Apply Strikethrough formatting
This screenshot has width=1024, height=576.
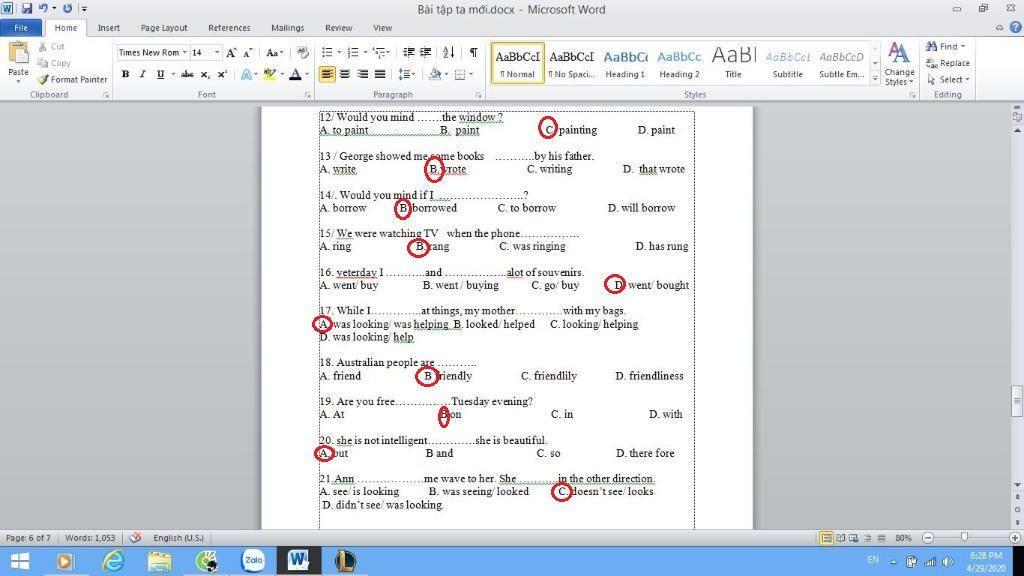coord(187,74)
